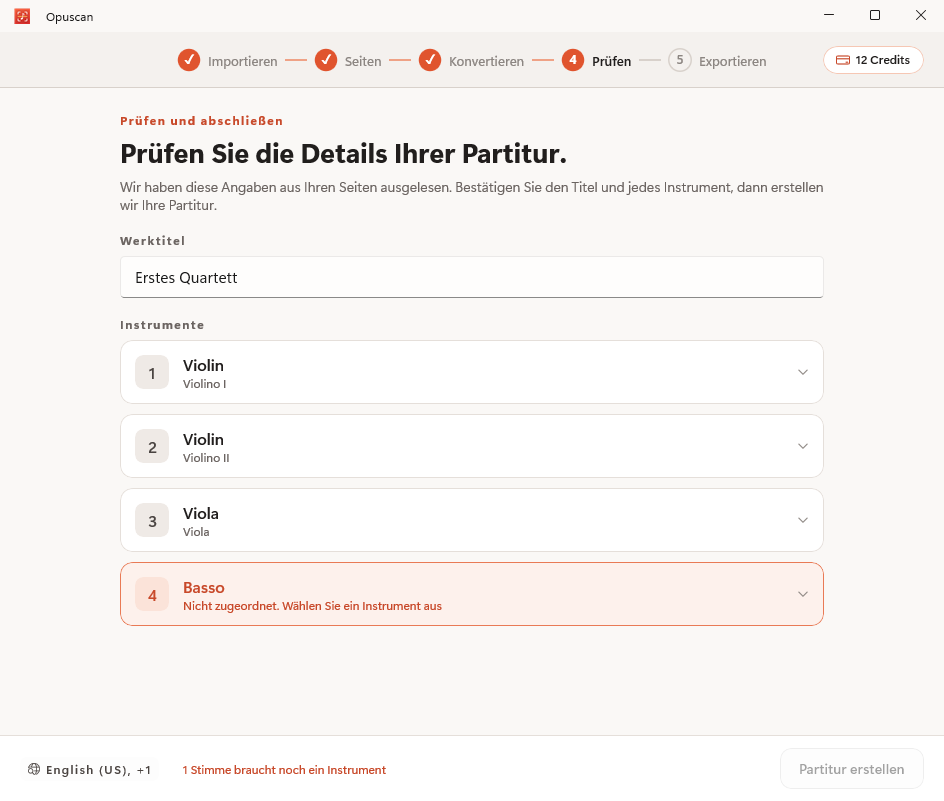Select the Prüfen step label
Screen dimensions: 944x801
pyautogui.click(x=612, y=61)
